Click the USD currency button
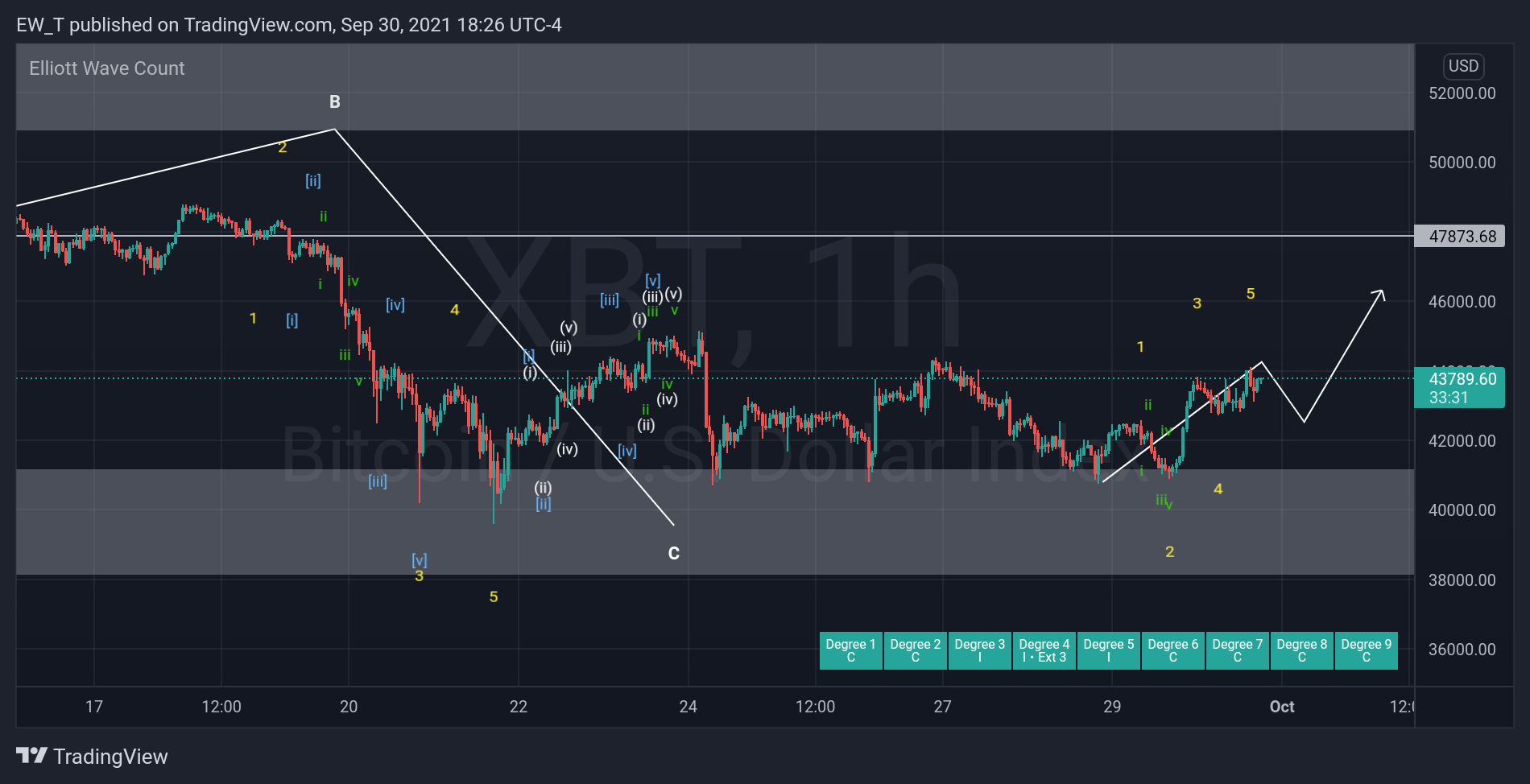1530x784 pixels. click(1463, 66)
